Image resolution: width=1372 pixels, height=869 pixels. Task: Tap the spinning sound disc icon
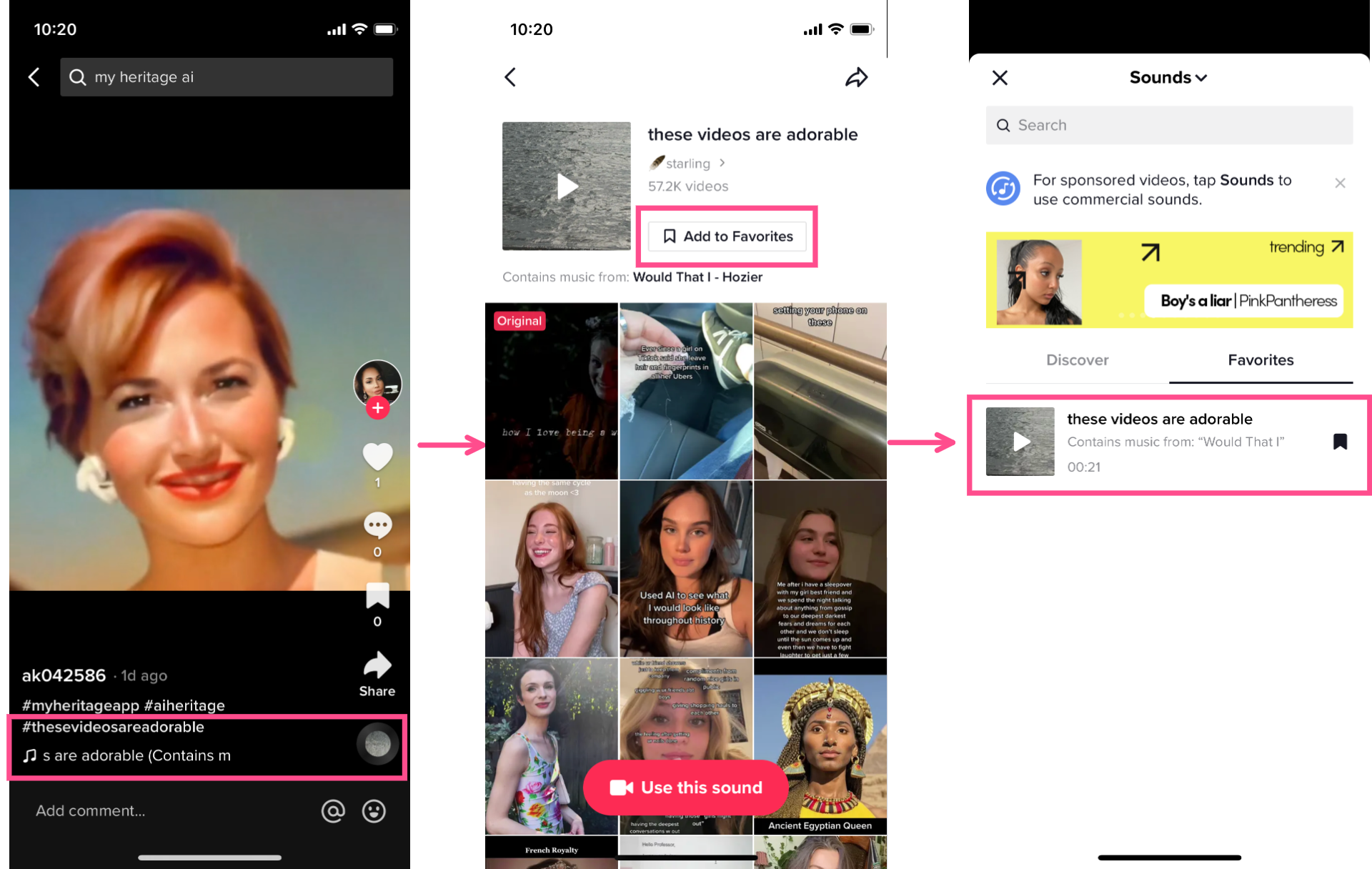pos(377,744)
